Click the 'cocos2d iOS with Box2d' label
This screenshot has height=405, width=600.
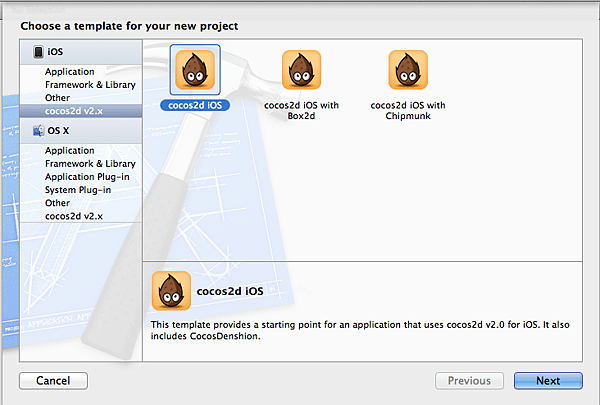(302, 110)
